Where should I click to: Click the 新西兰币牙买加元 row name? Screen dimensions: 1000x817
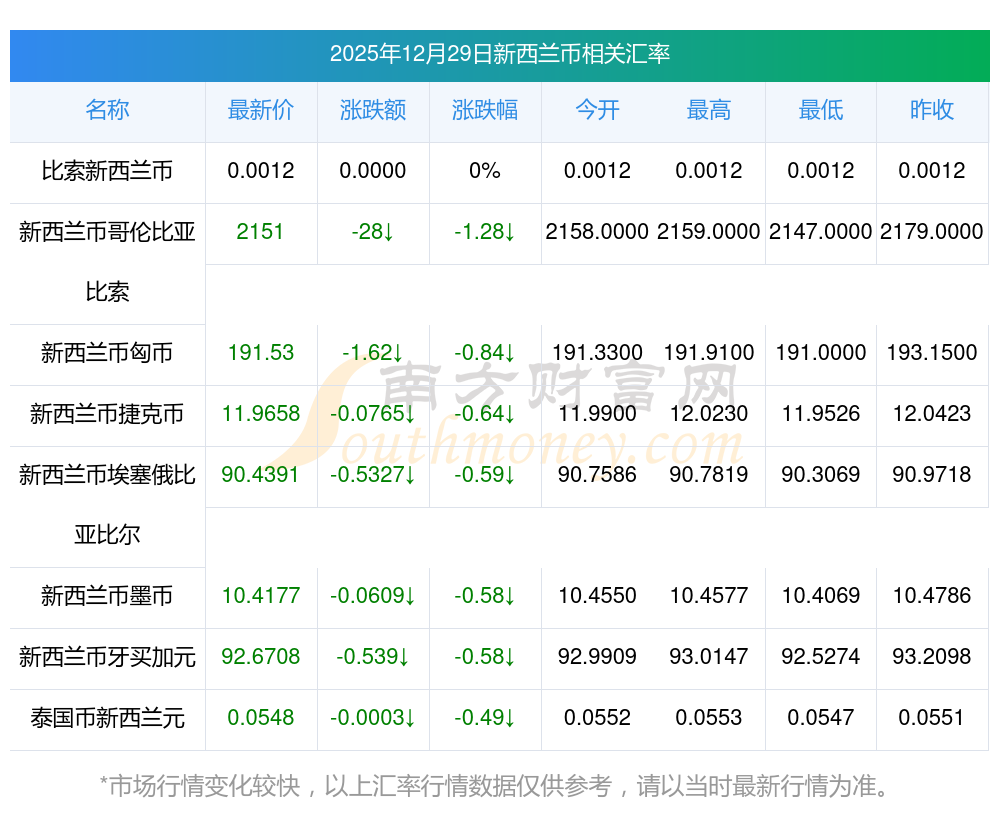(107, 657)
